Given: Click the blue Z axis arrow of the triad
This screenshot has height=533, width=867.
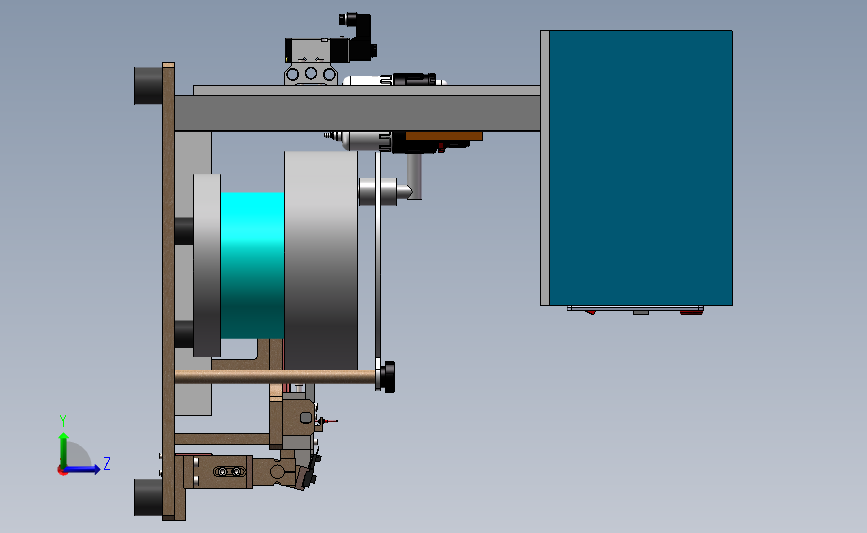Looking at the screenshot, I should point(83,469).
